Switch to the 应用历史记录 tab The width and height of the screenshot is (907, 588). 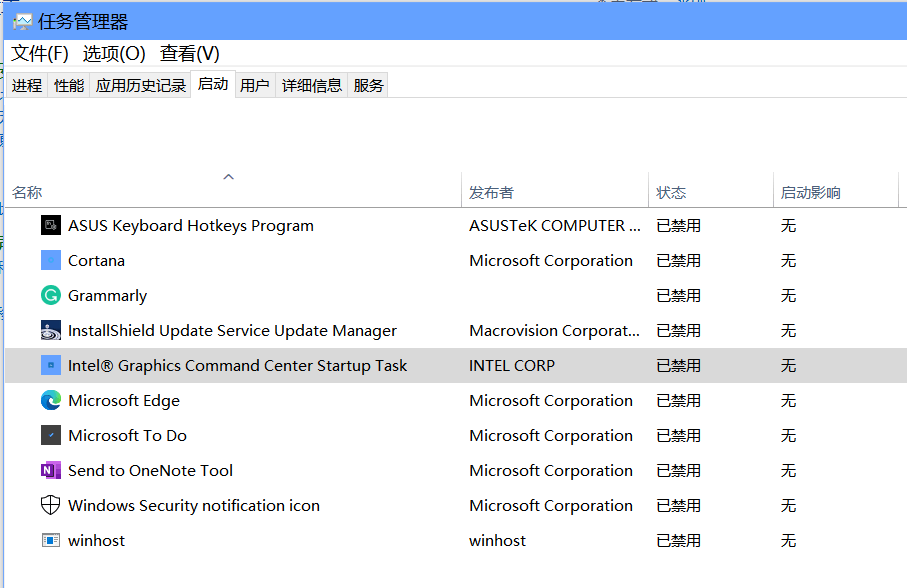(141, 86)
